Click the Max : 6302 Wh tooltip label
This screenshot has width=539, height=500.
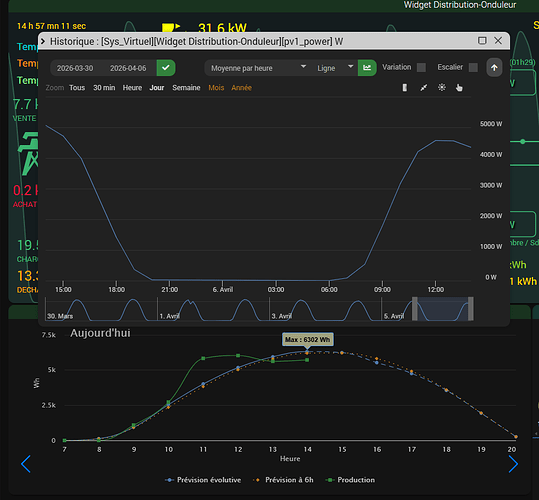(x=307, y=340)
